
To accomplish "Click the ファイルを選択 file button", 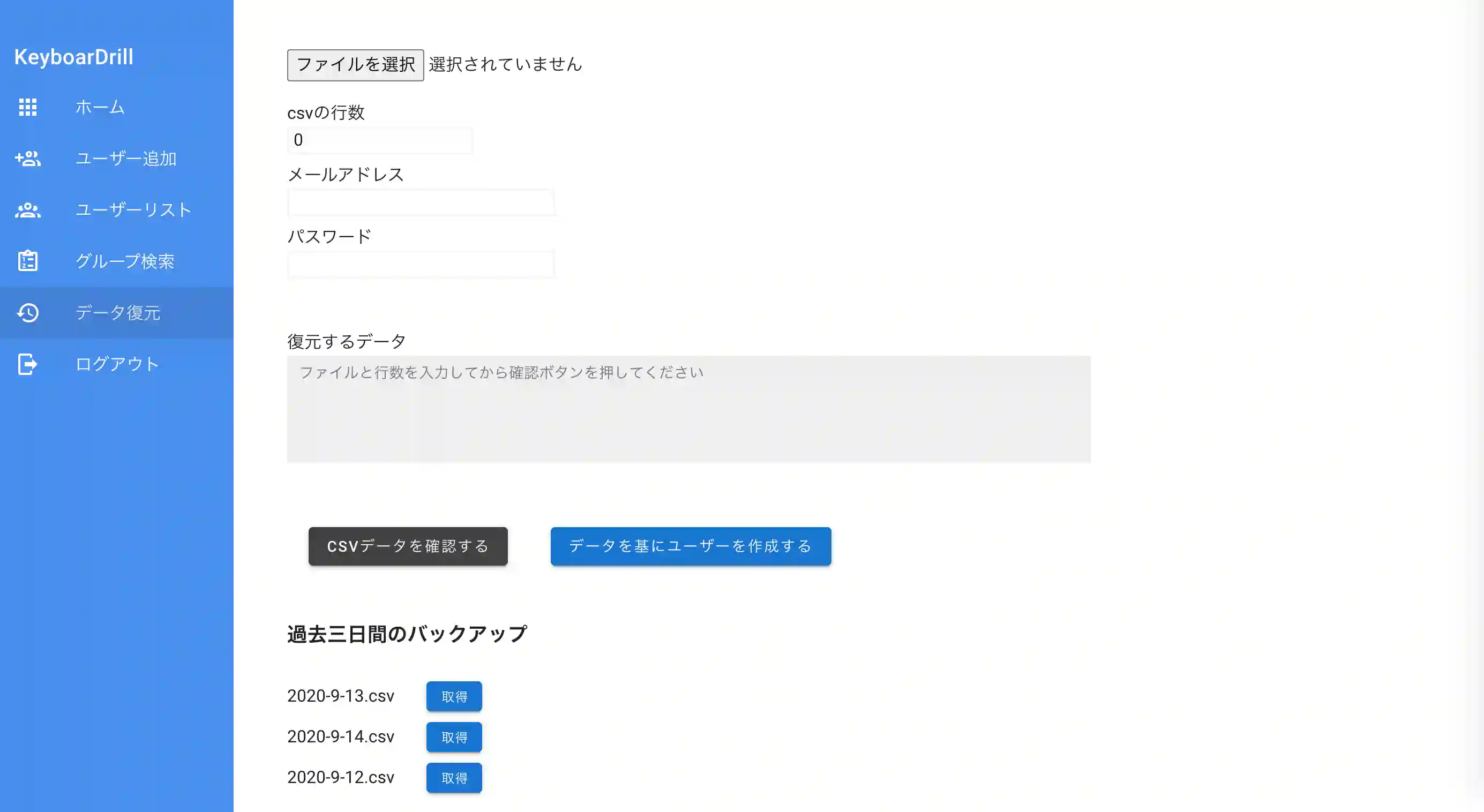I will coord(355,65).
